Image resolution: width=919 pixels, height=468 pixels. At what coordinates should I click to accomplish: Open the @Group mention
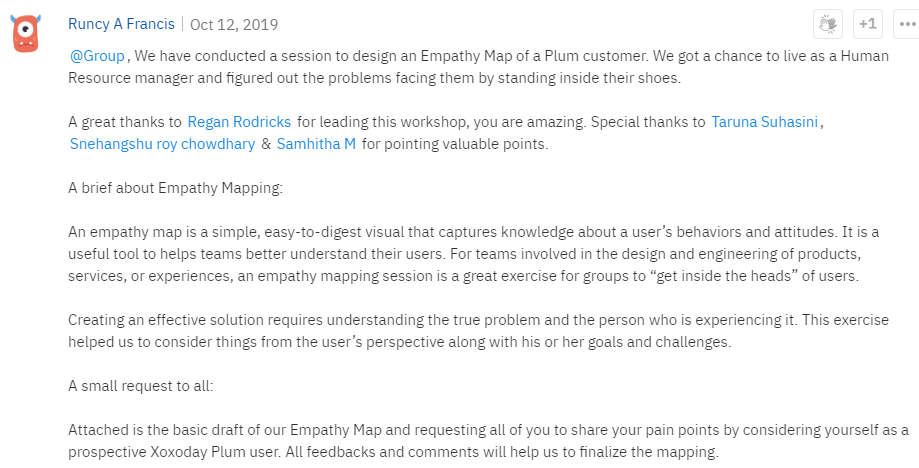97,56
